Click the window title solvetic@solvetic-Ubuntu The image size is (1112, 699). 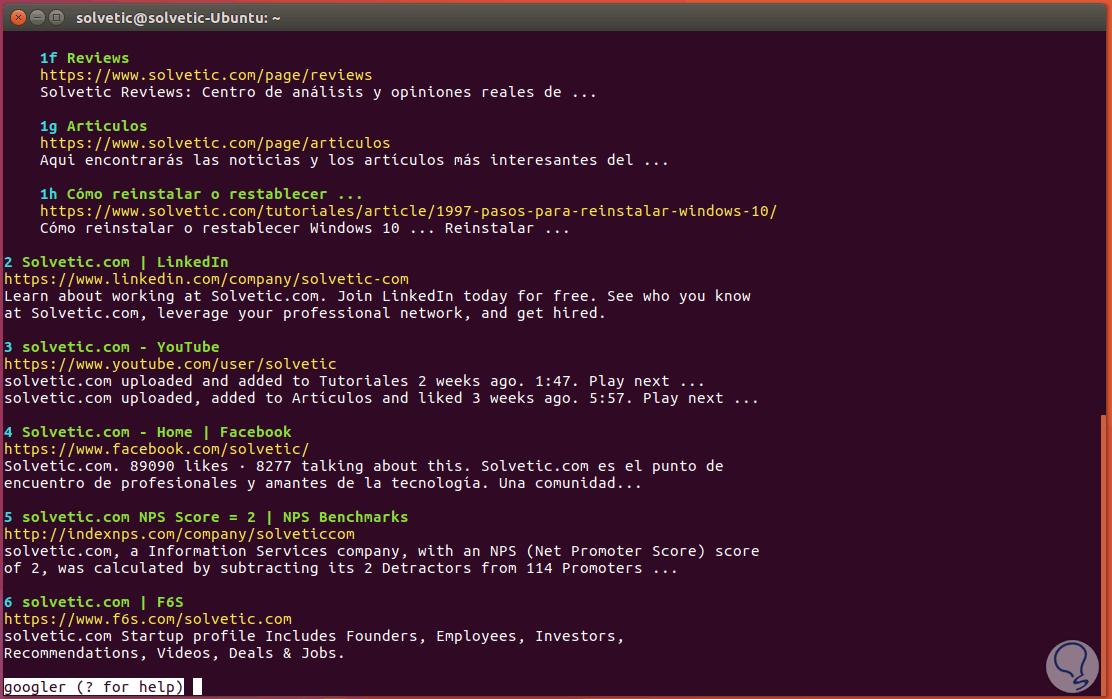178,18
